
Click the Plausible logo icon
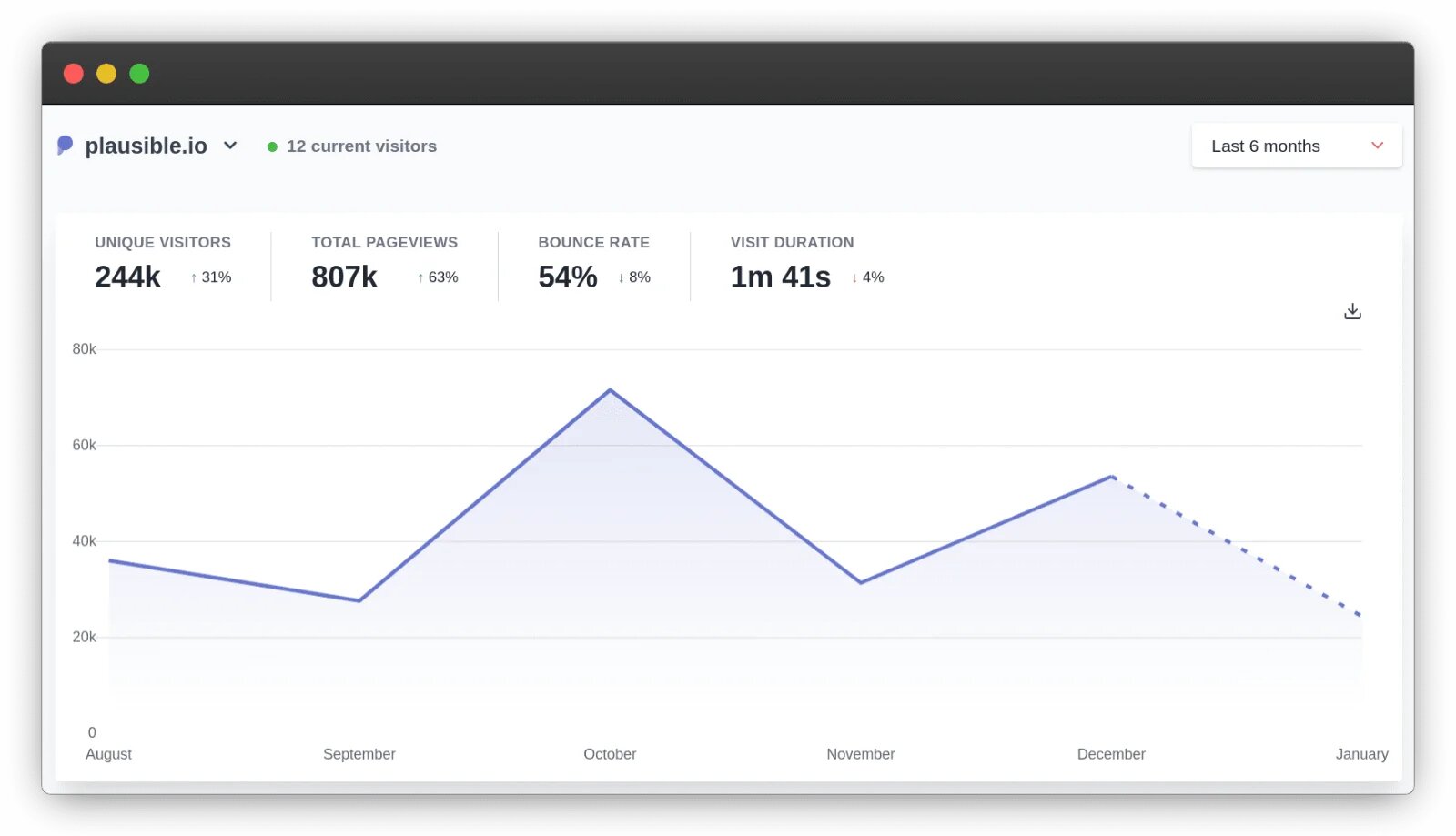pyautogui.click(x=65, y=146)
